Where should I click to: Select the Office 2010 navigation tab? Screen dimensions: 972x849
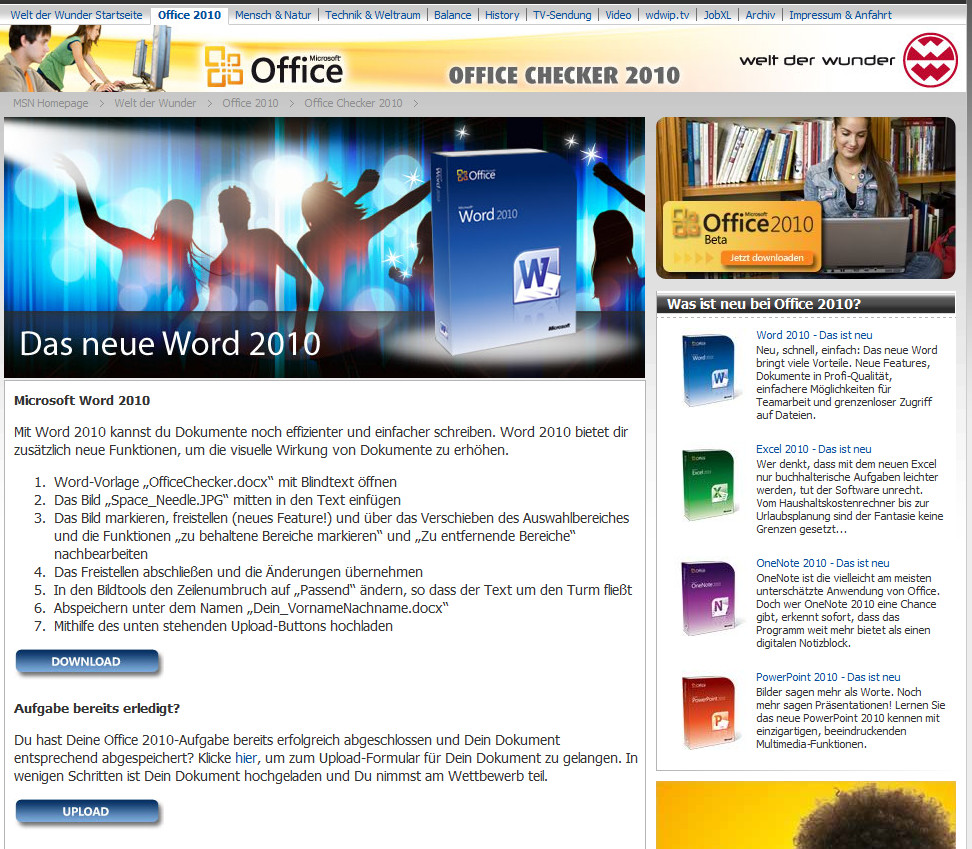click(189, 15)
